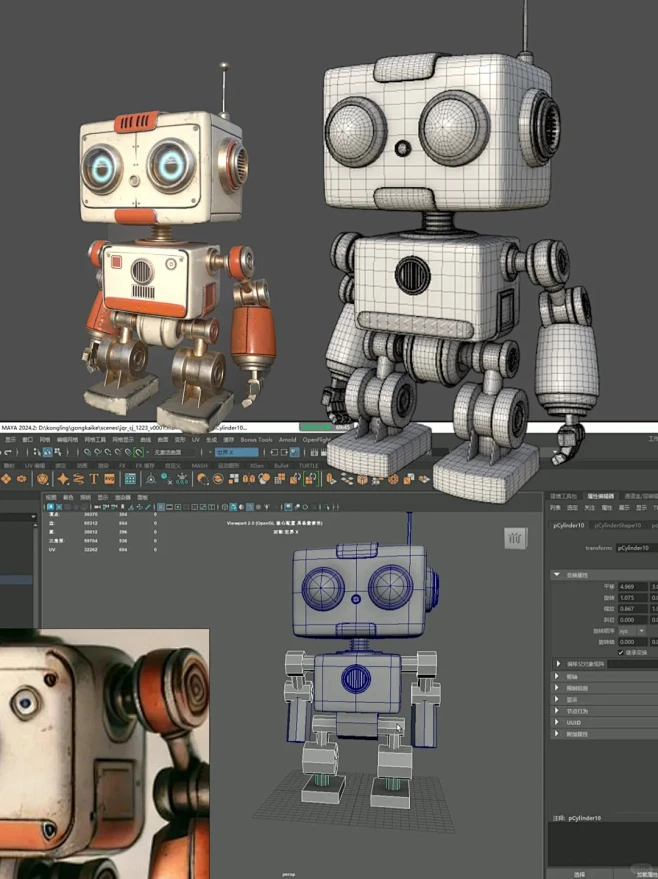Edit the scale X field 0.867
Screen dimensions: 658x879
point(633,608)
